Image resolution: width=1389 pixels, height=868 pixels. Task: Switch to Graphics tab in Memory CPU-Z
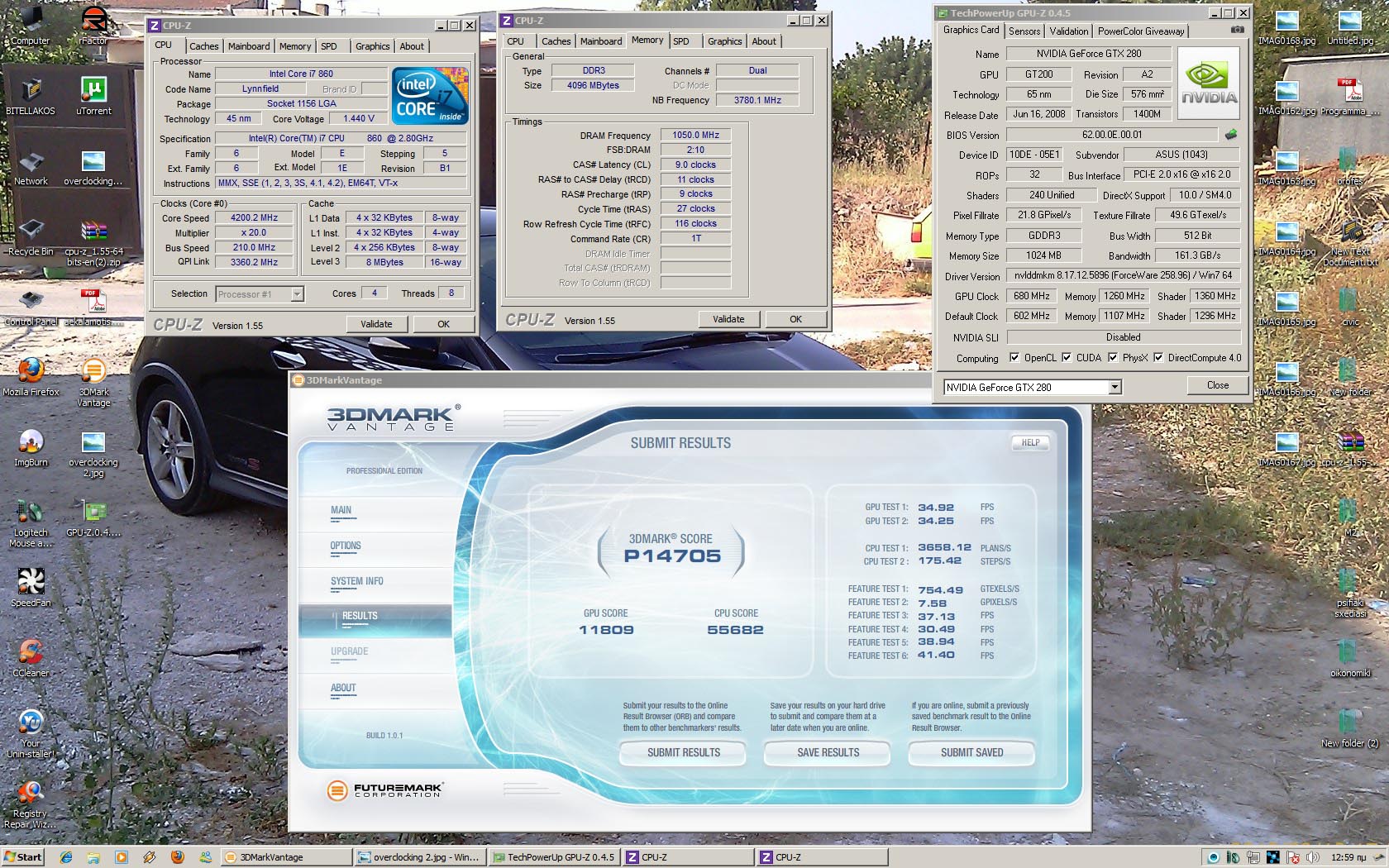pos(724,41)
